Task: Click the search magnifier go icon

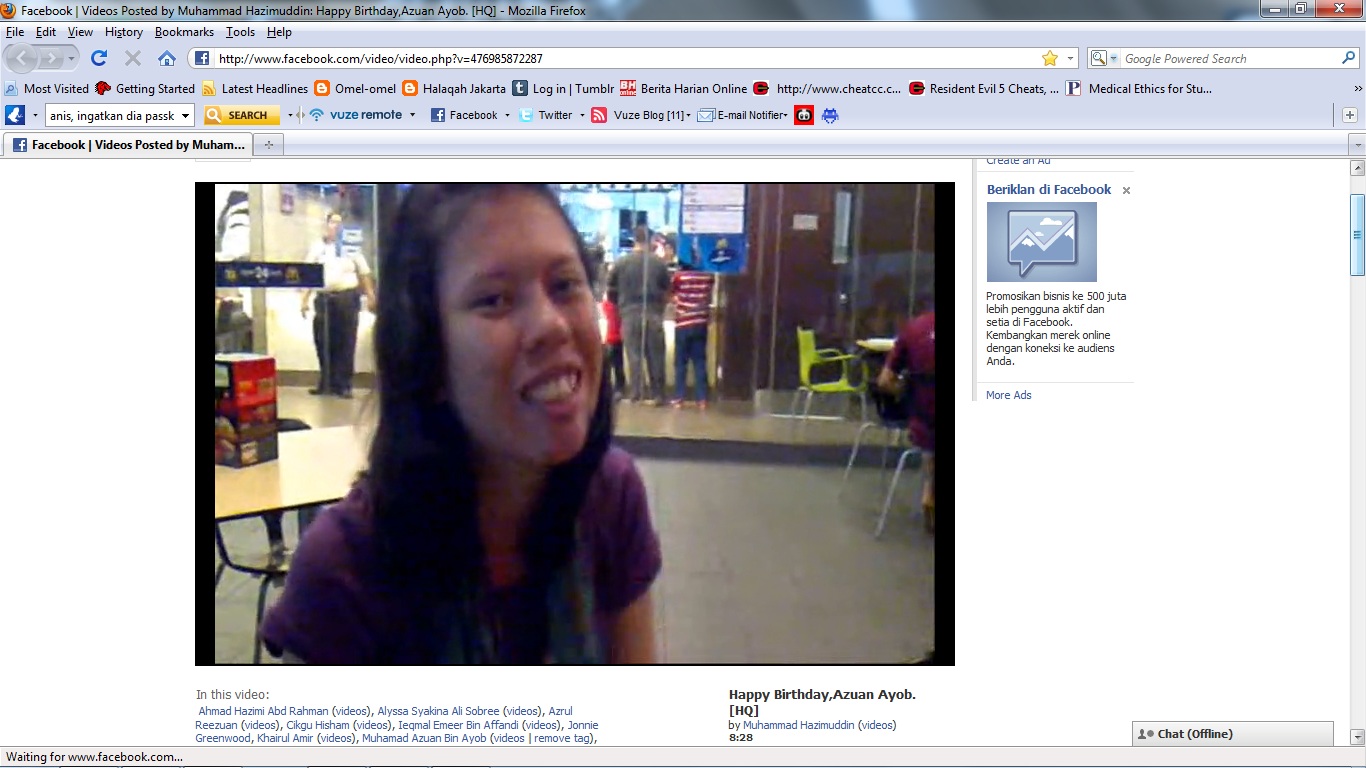Action: pos(1348,58)
